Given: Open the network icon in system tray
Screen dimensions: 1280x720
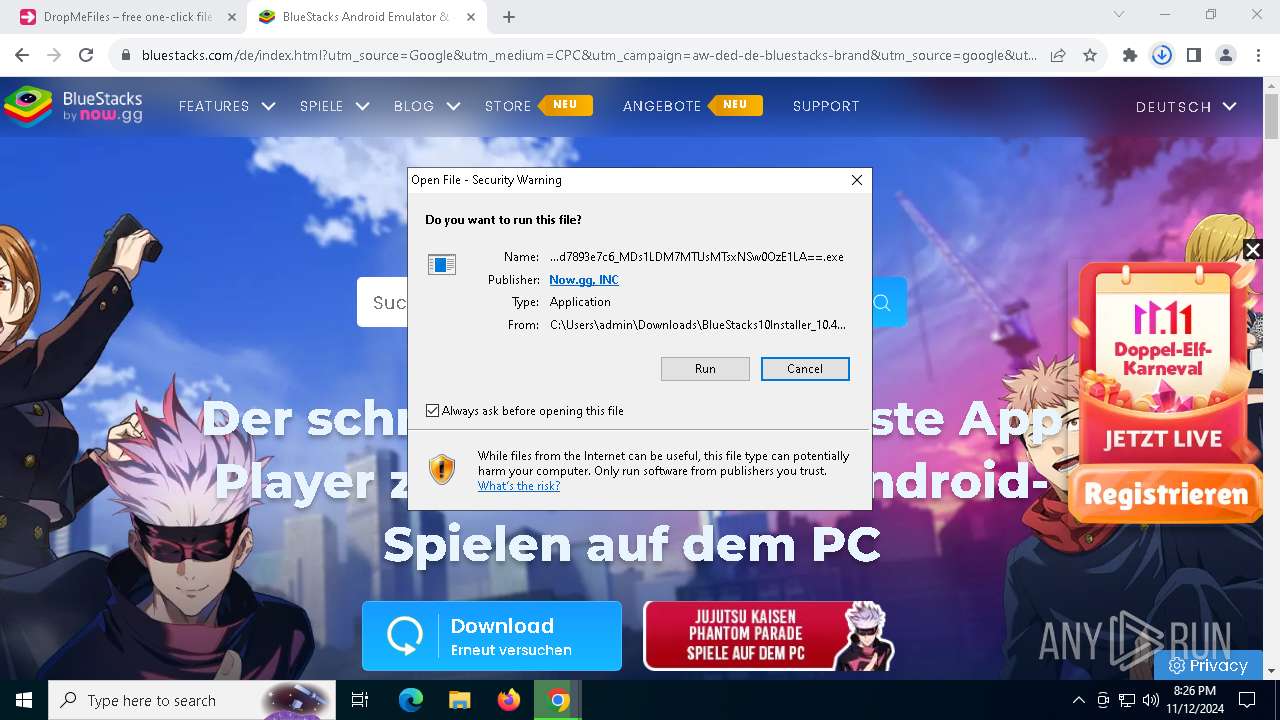Looking at the screenshot, I should click(1127, 700).
